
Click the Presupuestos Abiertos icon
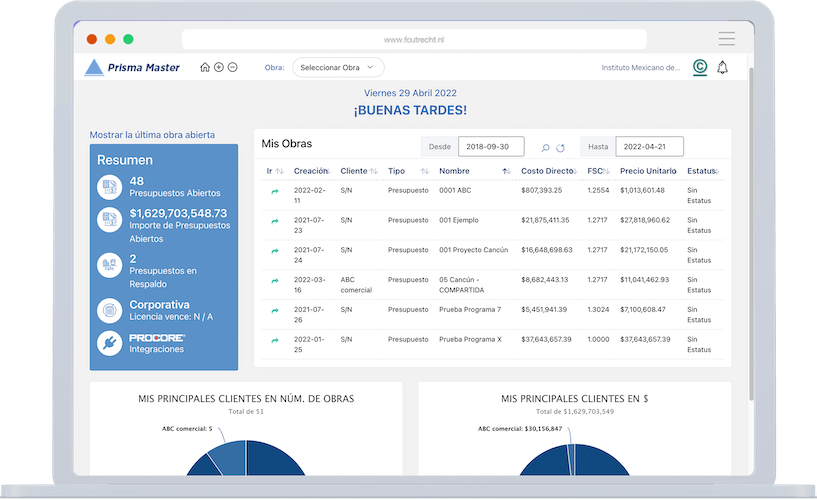[x=109, y=187]
